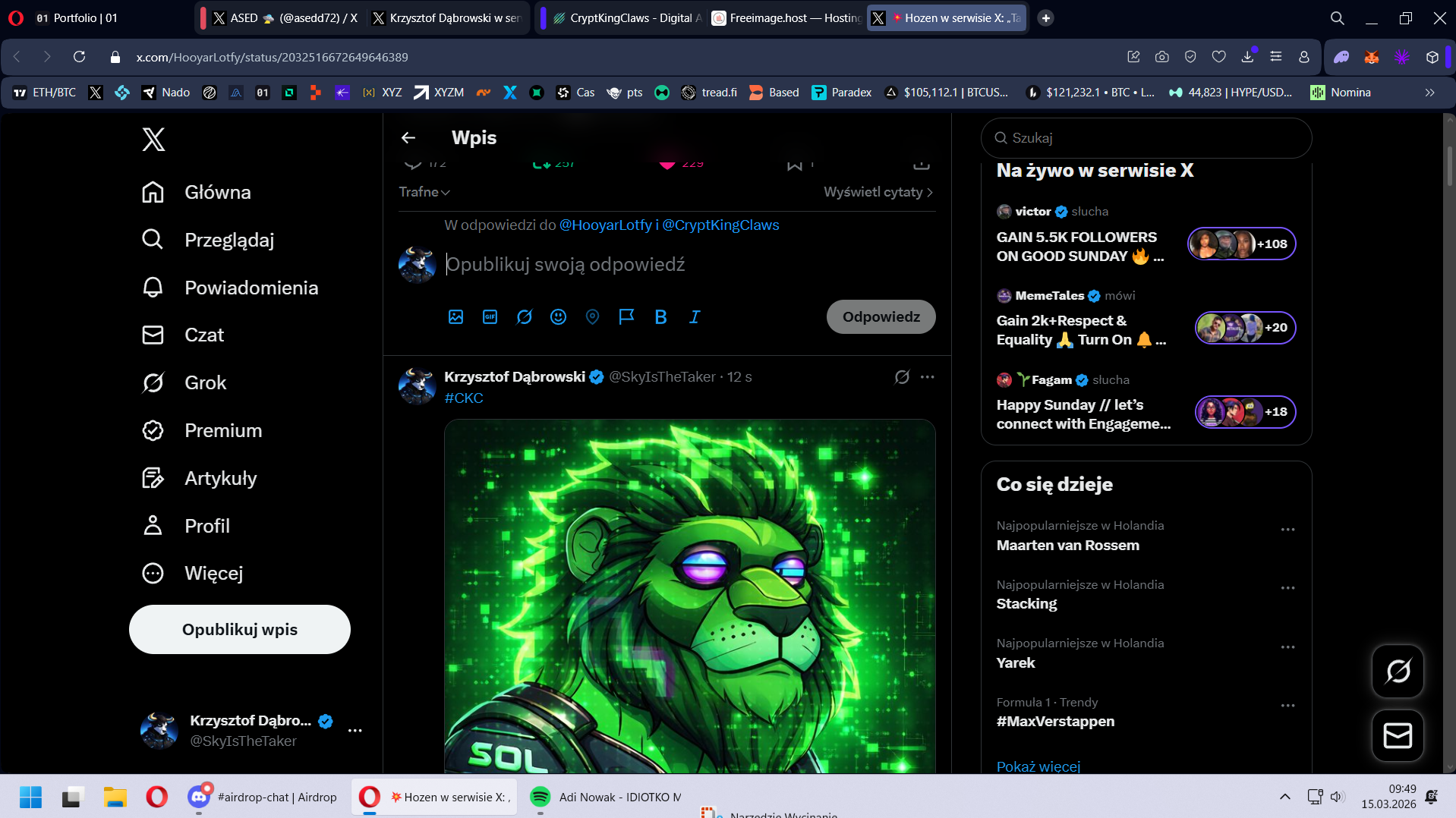Open the Główna home page
The width and height of the screenshot is (1456, 818).
tap(196, 192)
